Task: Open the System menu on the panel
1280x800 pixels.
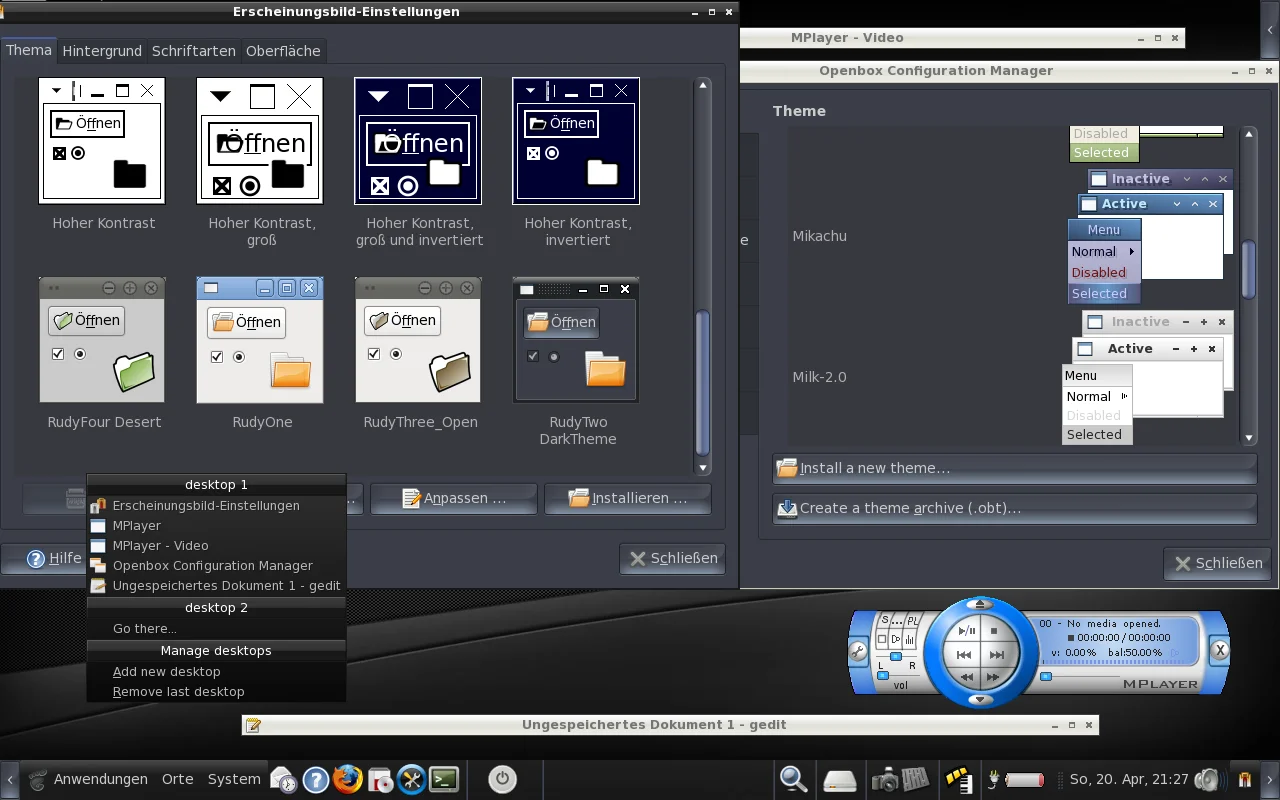Action: tap(234, 779)
